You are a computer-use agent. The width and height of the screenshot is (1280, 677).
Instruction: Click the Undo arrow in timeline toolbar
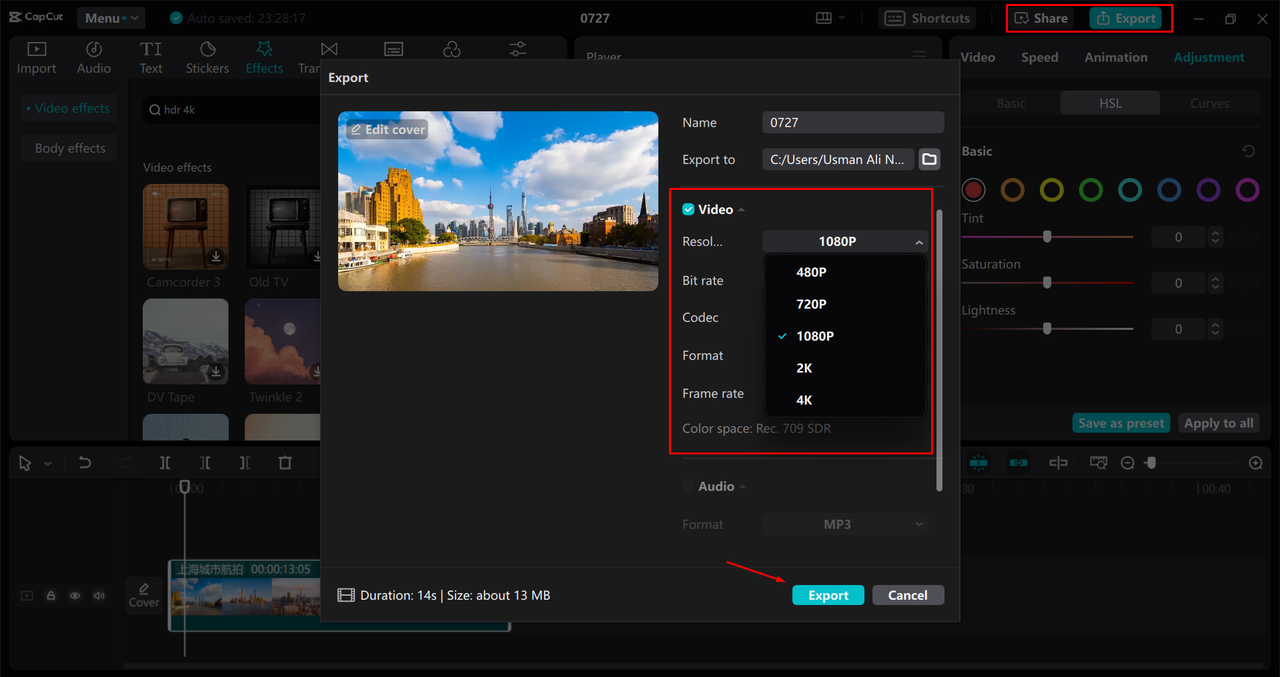tap(85, 463)
